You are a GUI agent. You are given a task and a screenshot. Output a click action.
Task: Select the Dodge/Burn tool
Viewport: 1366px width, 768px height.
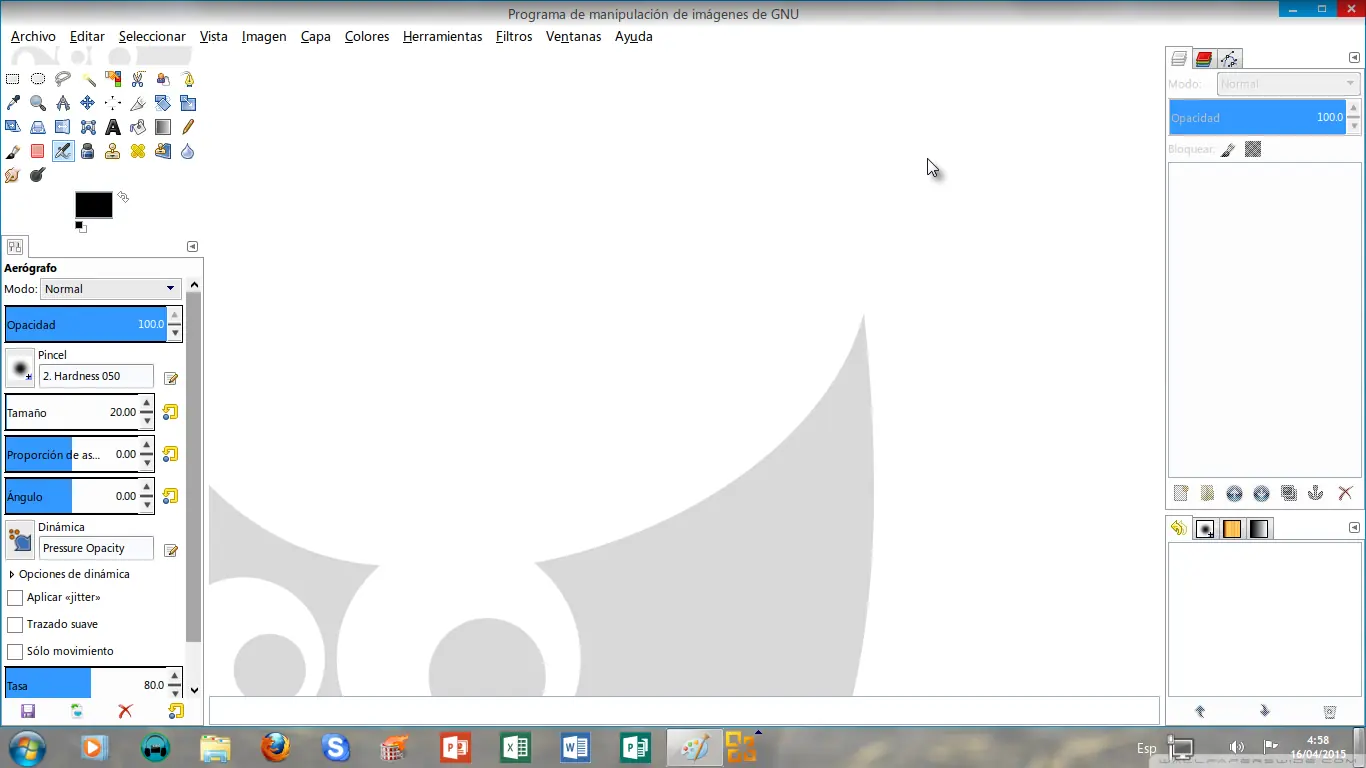(x=38, y=175)
